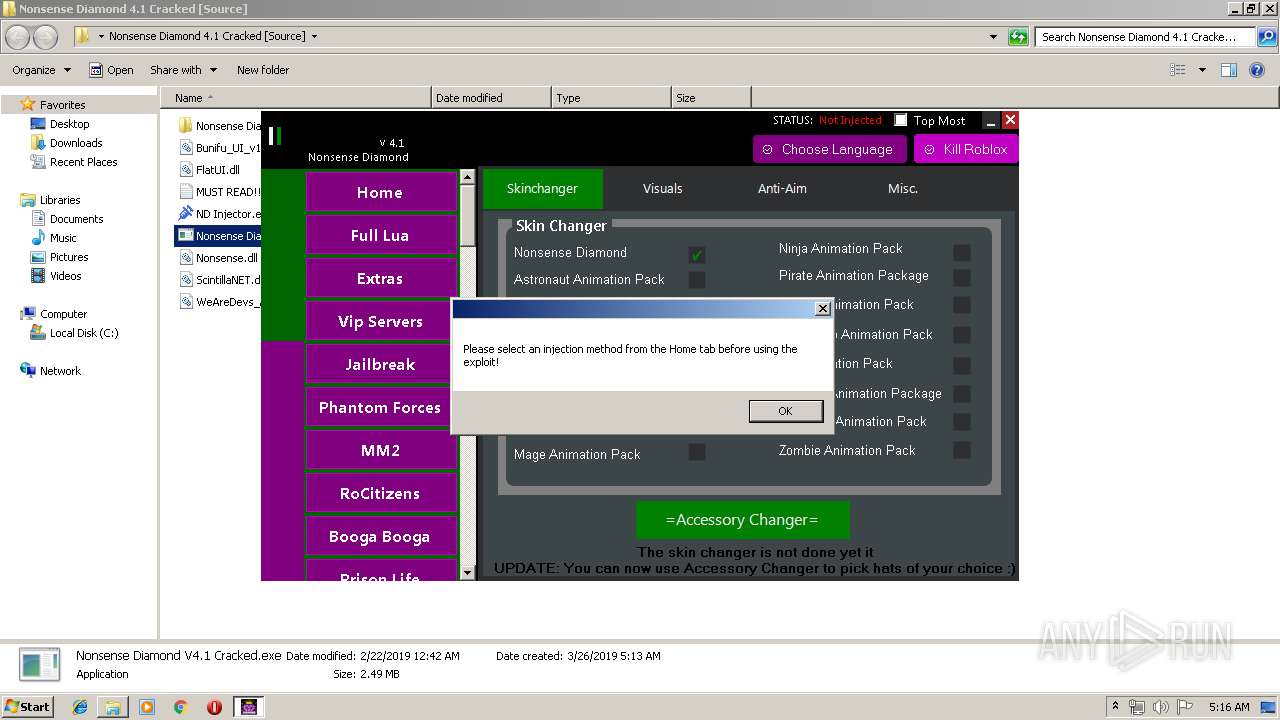Click the Choose Language button
The width and height of the screenshot is (1280, 720).
click(829, 149)
